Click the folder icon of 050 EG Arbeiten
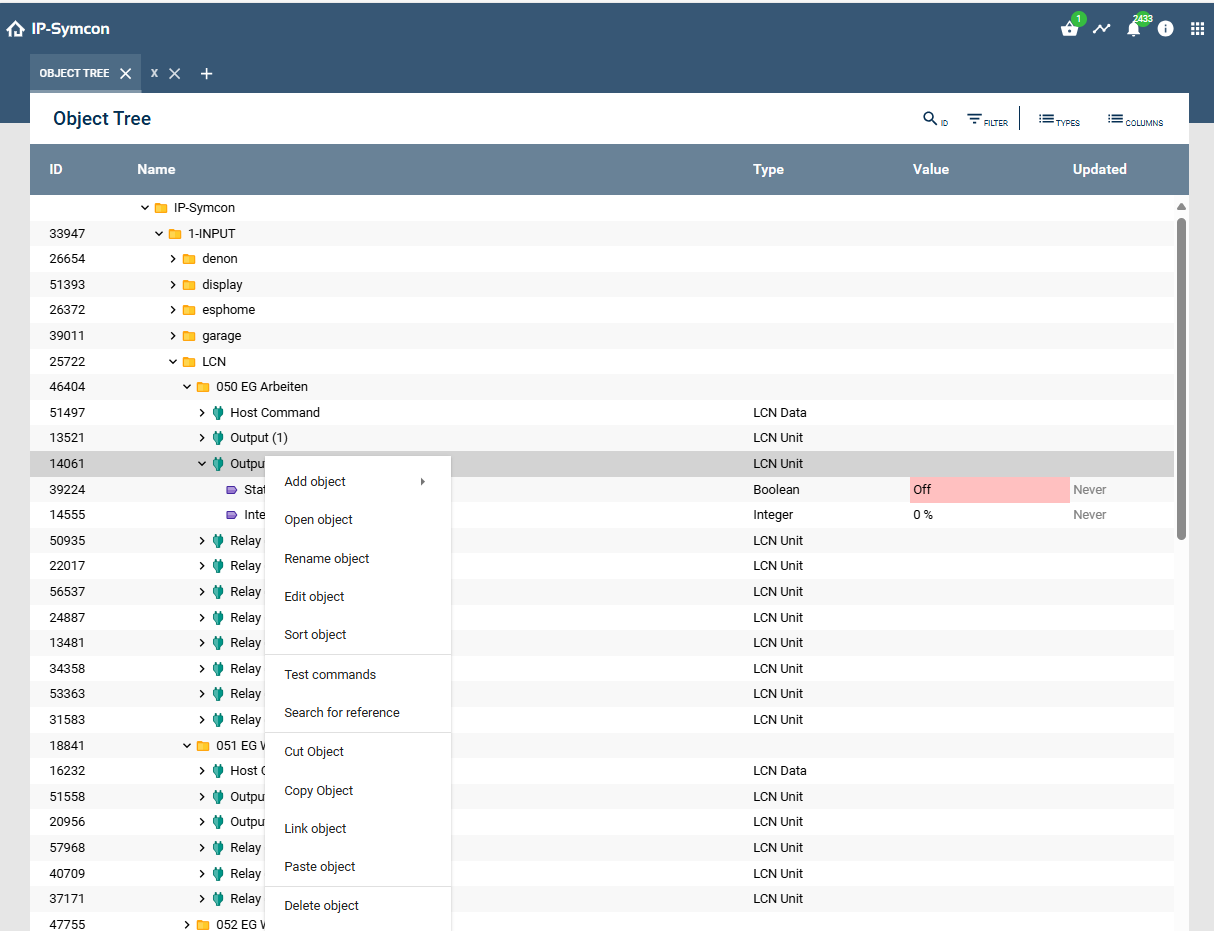Viewport: 1214px width, 931px height. [x=203, y=387]
